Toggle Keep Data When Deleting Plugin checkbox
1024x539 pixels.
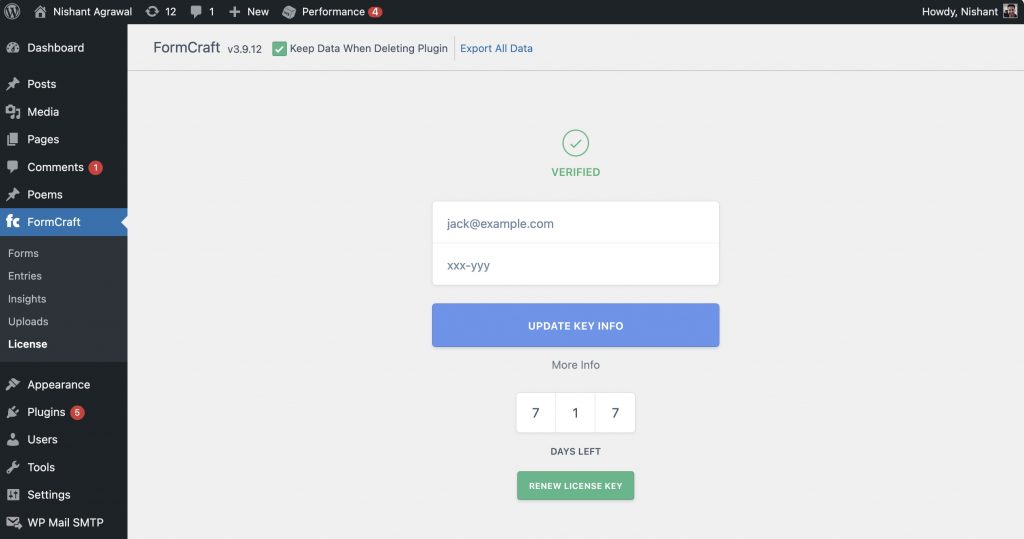[279, 49]
